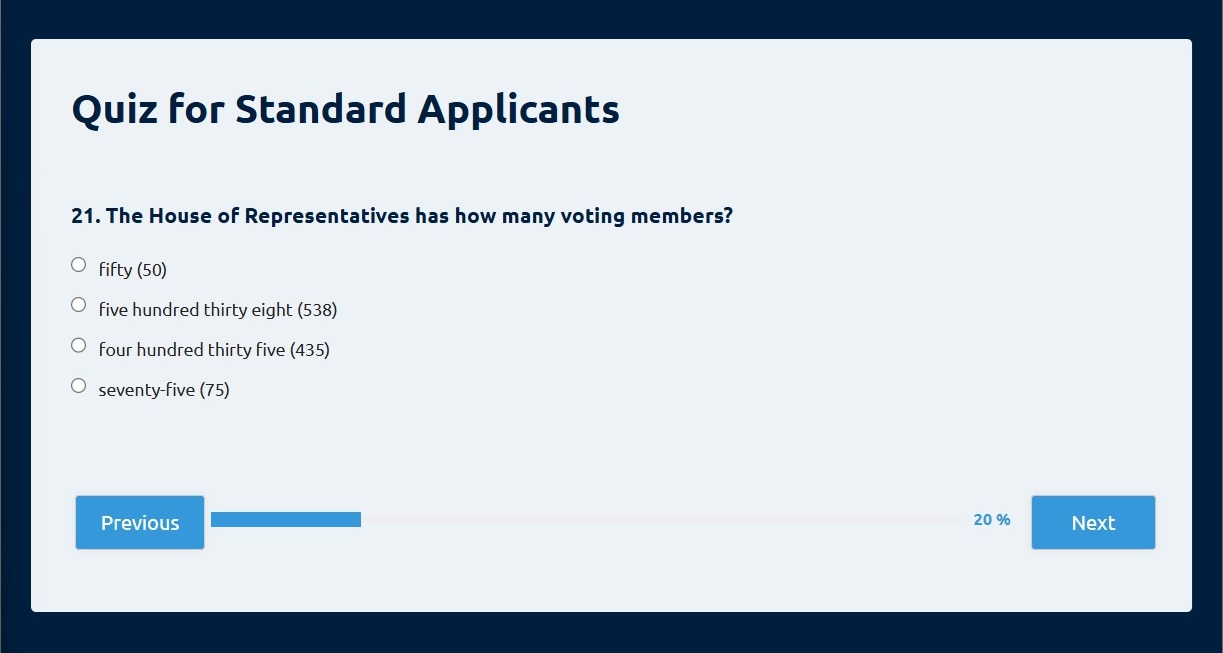Screen dimensions: 1223x653
Task: Mark the four hundred thirty five radio button
Action: [x=79, y=345]
